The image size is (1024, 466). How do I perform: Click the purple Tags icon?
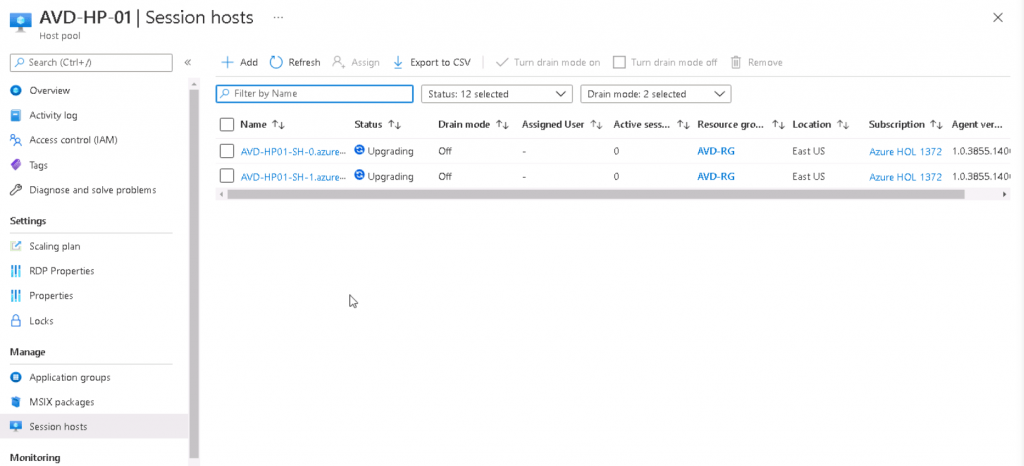pyautogui.click(x=16, y=165)
